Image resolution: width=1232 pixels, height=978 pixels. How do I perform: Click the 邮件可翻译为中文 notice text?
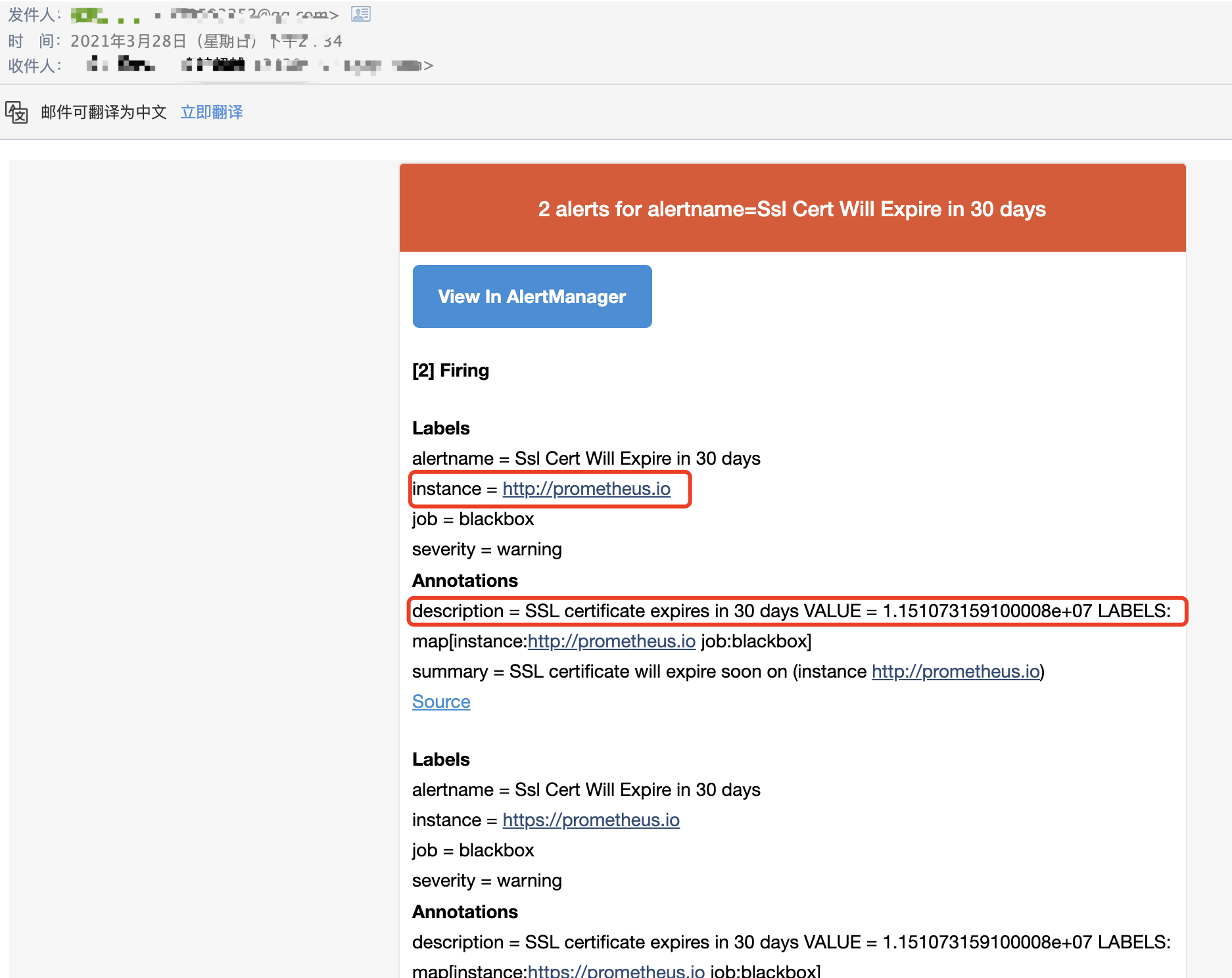[104, 112]
